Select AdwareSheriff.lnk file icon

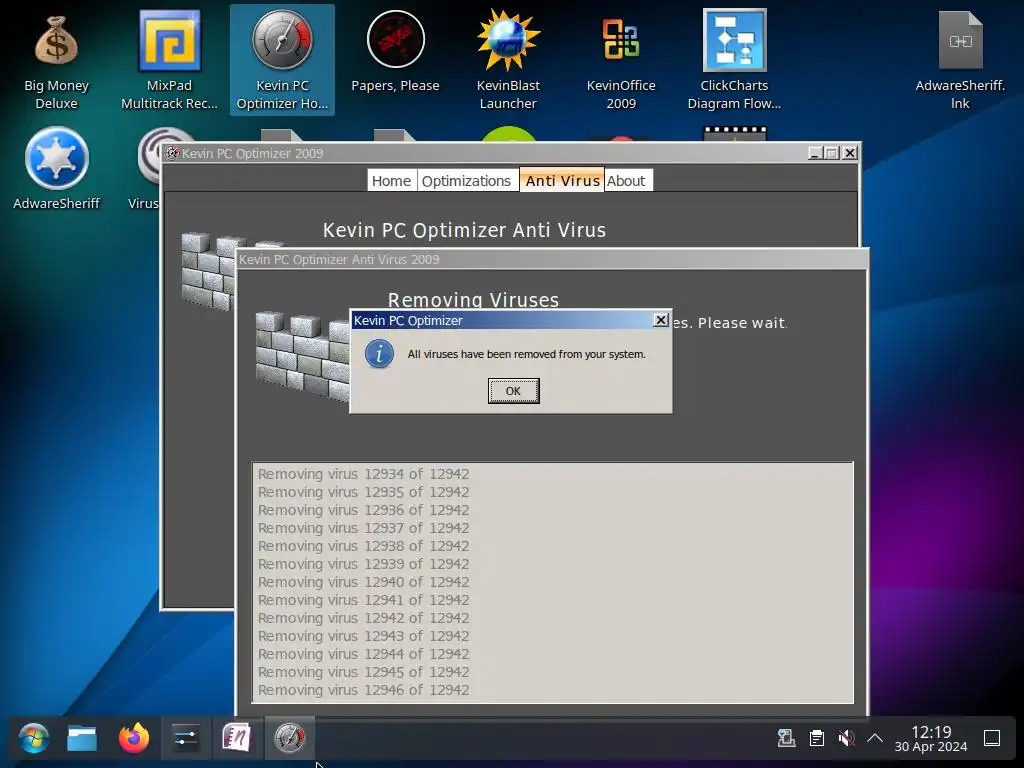[960, 60]
